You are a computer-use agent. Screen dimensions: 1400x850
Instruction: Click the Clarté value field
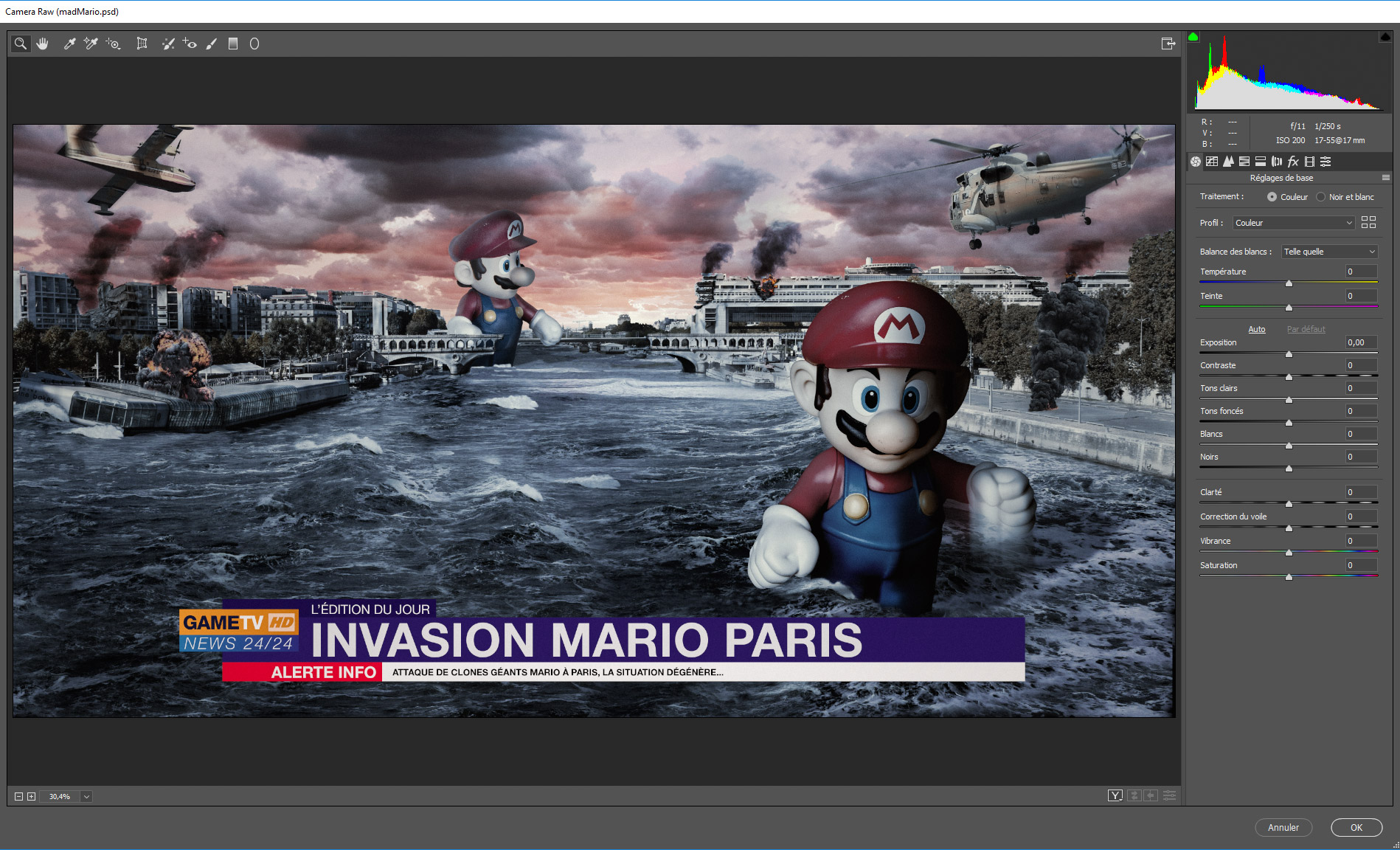(x=1362, y=492)
